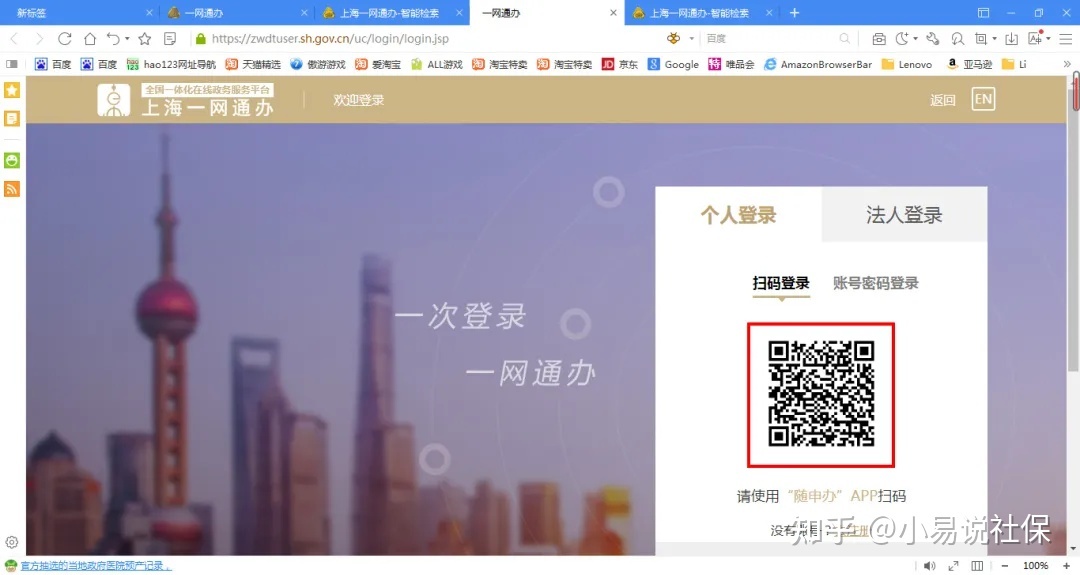Click the scrollbar down arrow
Image resolution: width=1080 pixels, height=575 pixels.
coord(1075,549)
